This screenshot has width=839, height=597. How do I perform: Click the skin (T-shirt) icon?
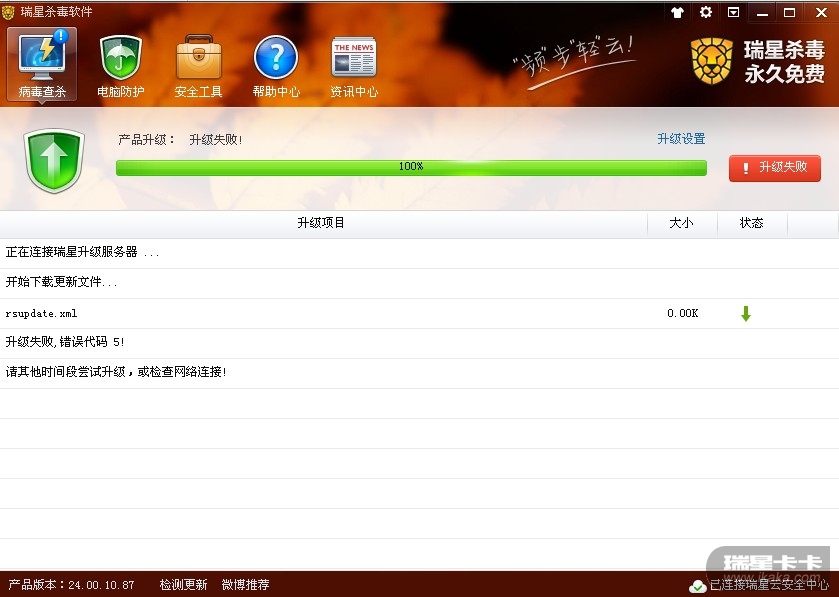[x=677, y=12]
